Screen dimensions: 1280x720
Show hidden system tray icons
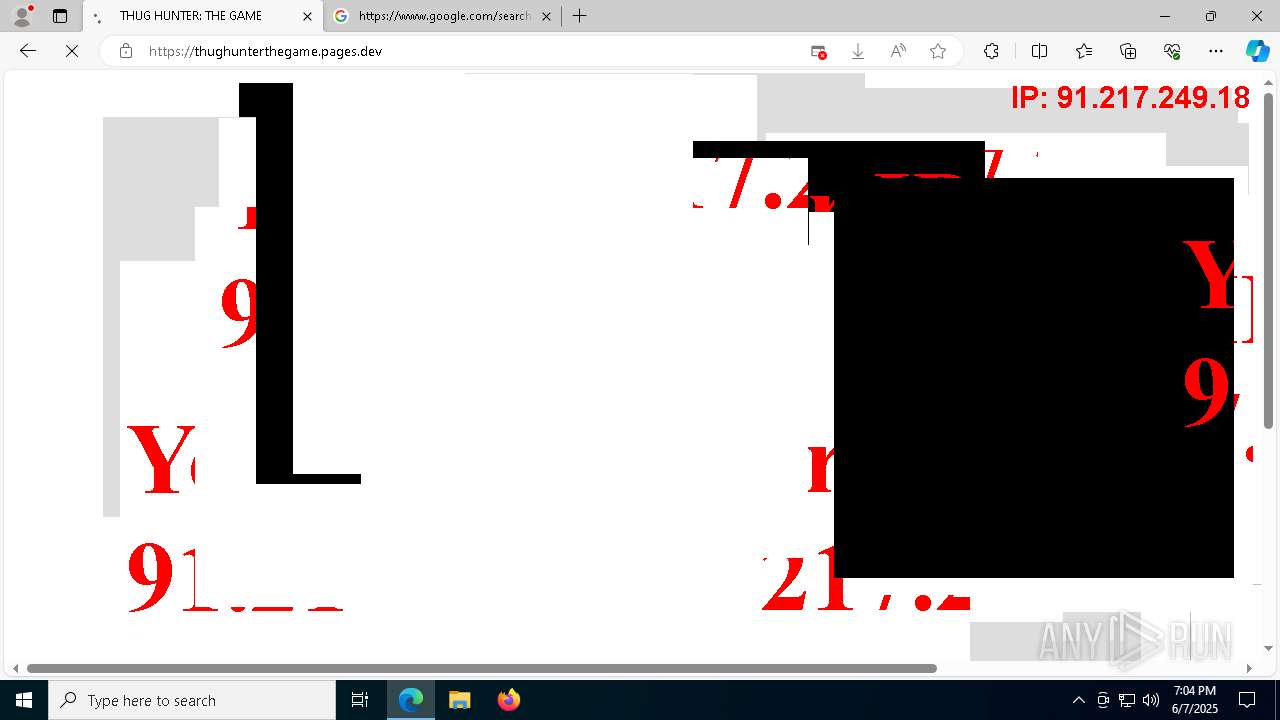point(1078,700)
